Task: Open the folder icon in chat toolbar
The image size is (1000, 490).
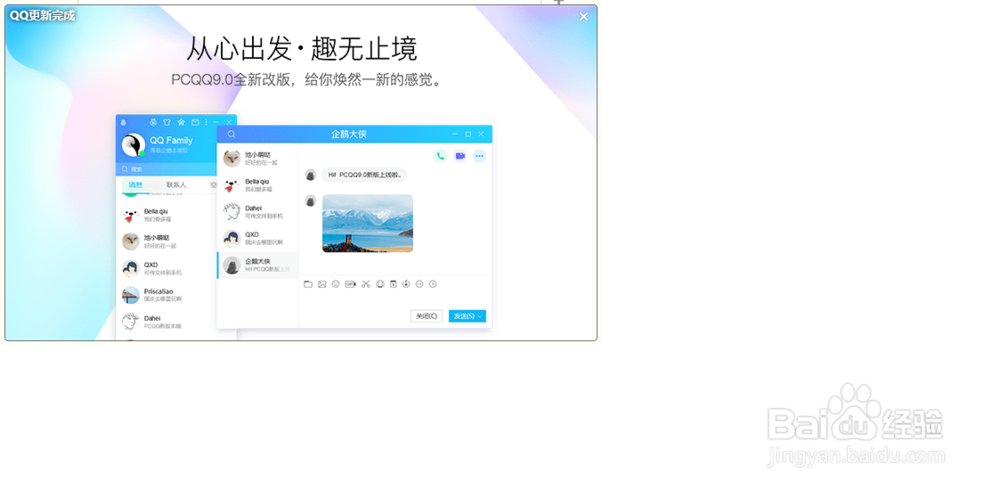Action: pos(308,284)
